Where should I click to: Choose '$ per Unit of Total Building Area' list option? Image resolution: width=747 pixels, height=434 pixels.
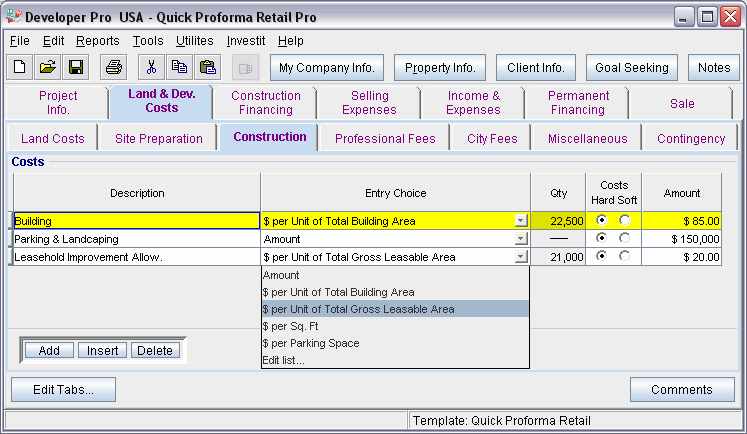(x=395, y=292)
